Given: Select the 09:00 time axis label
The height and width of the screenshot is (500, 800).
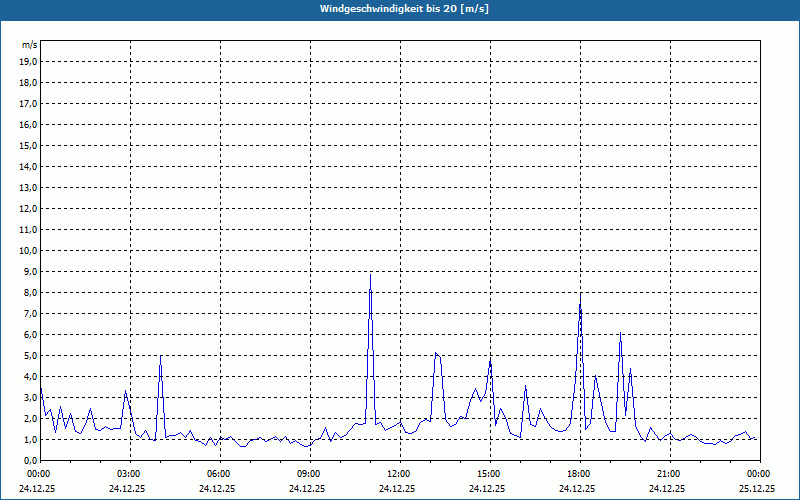Looking at the screenshot, I should 308,474.
